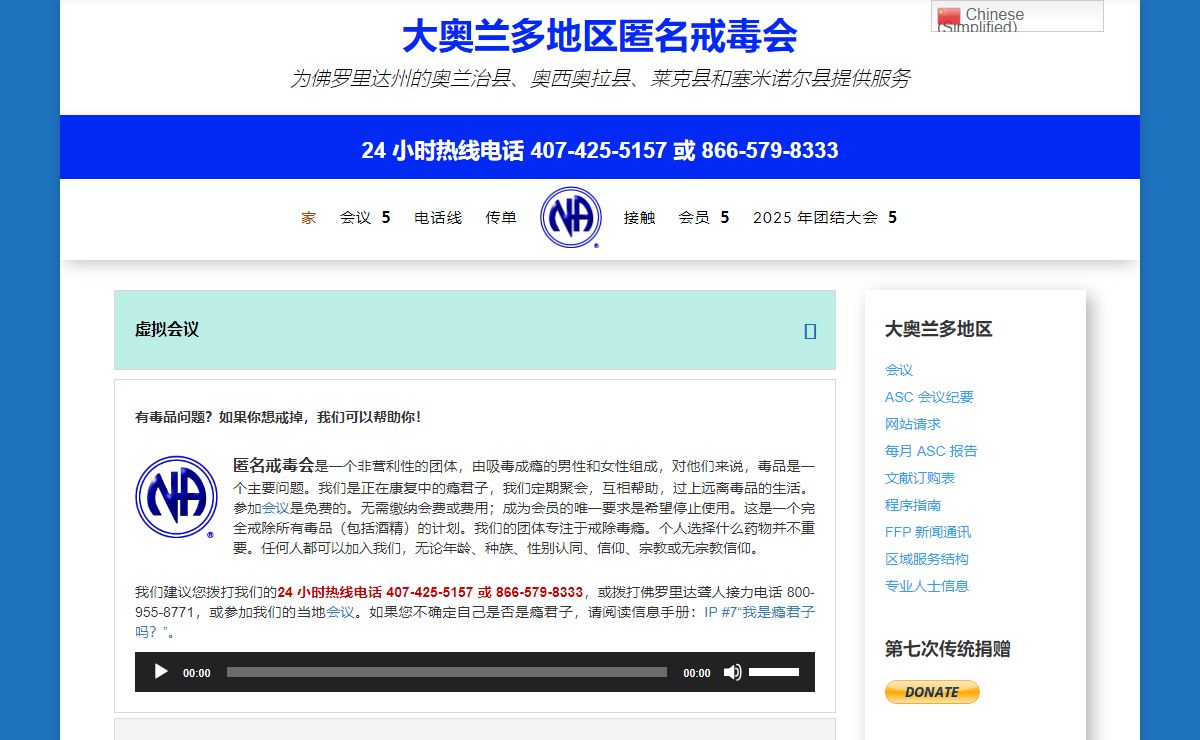
Task: Expand the 会员 dropdown menu
Action: (704, 217)
